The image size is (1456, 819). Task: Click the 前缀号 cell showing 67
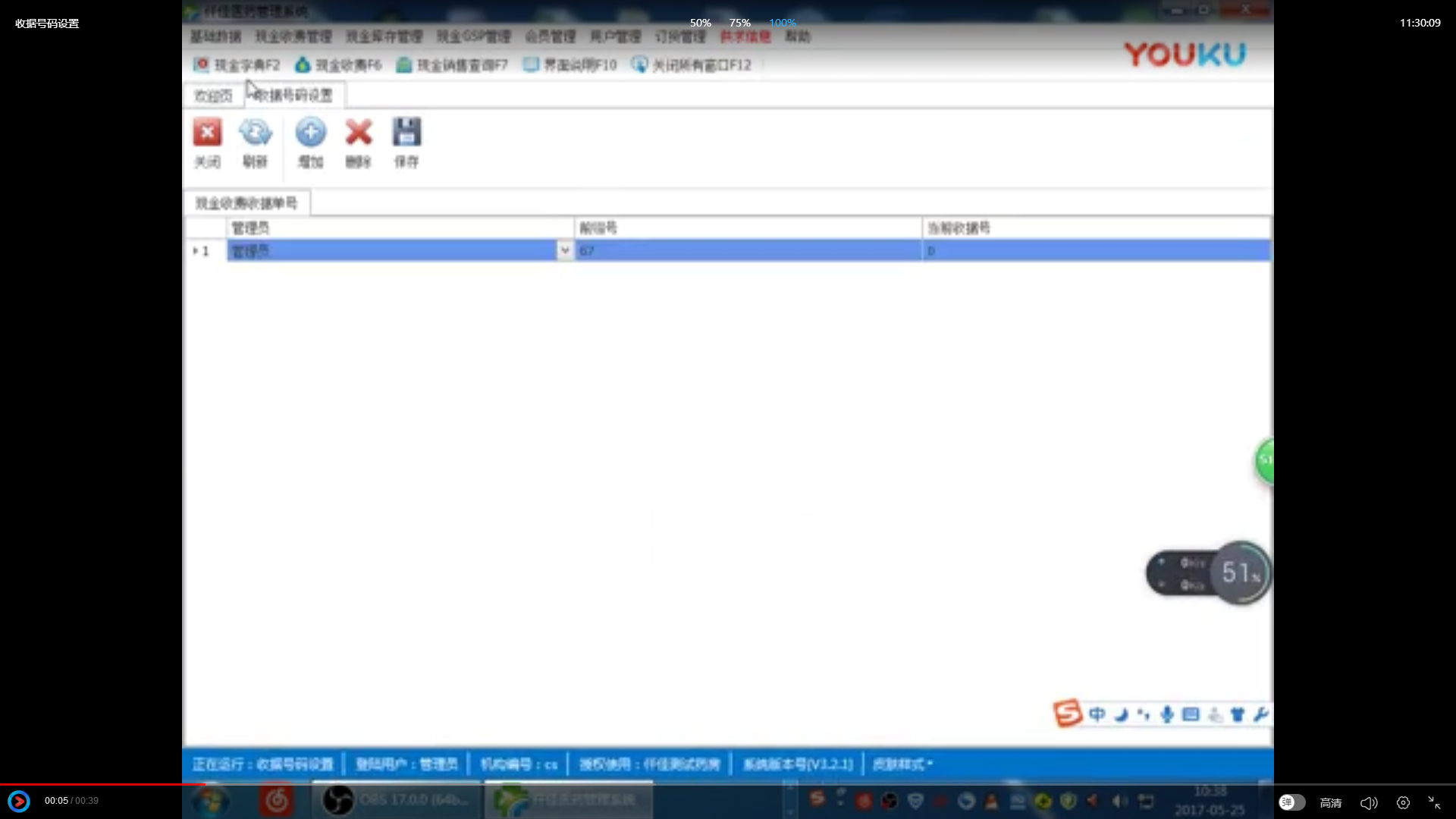[x=748, y=250]
